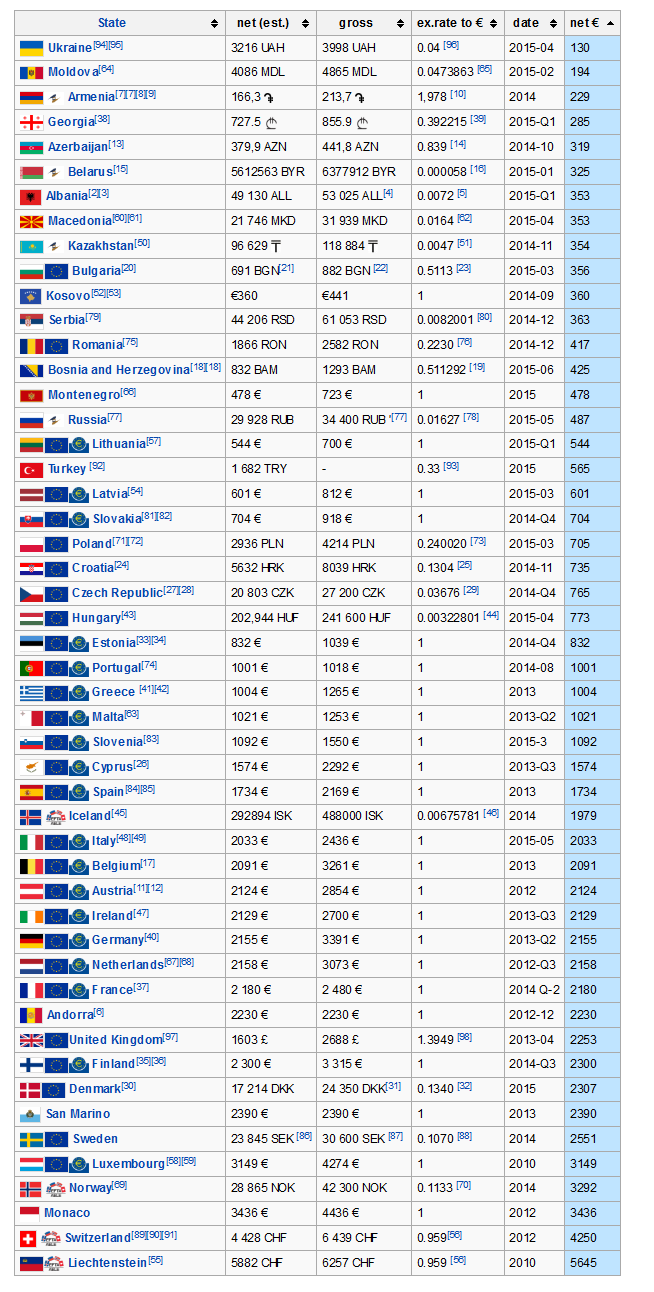Click the San Marino flag icon
Image resolution: width=654 pixels, height=1292 pixels.
pos(31,1114)
